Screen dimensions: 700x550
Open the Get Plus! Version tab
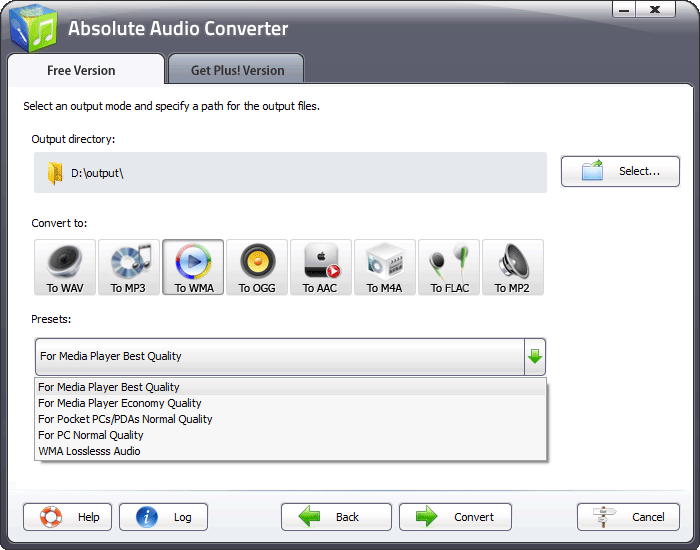(x=237, y=69)
